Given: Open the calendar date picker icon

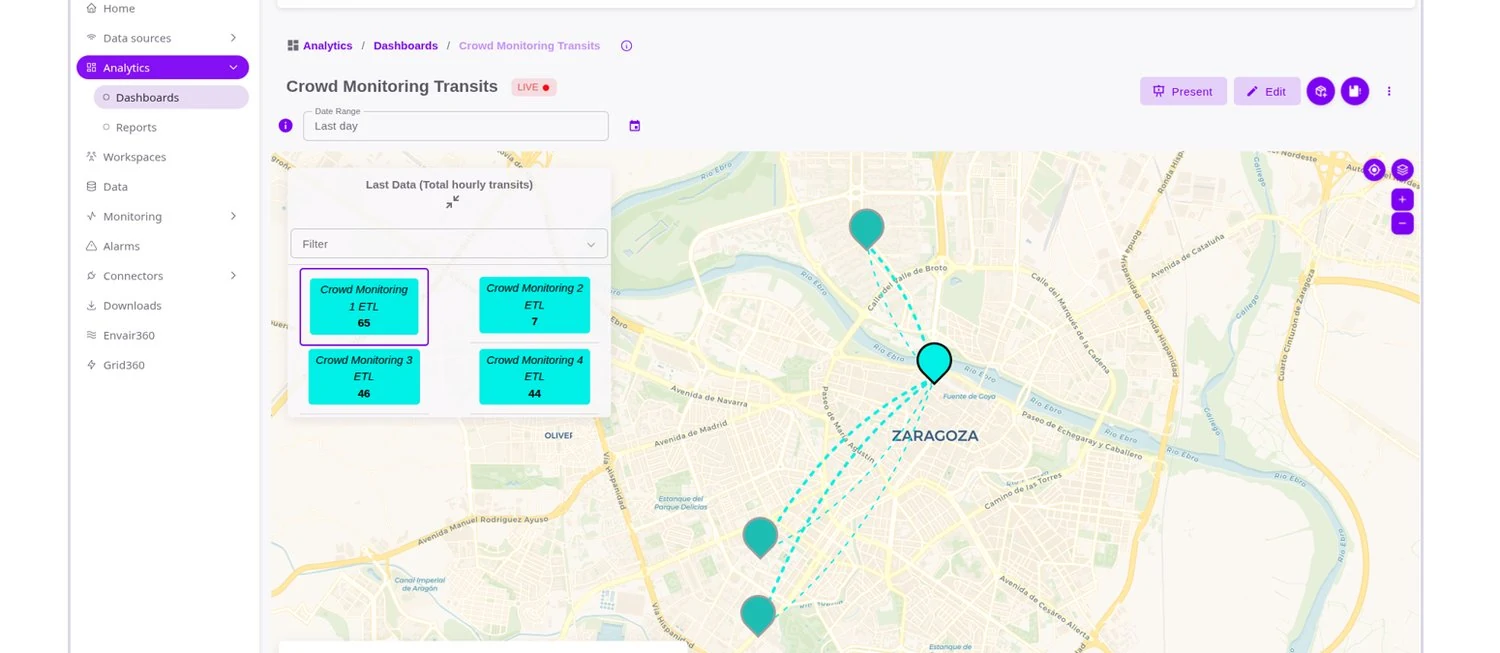Looking at the screenshot, I should pos(634,126).
